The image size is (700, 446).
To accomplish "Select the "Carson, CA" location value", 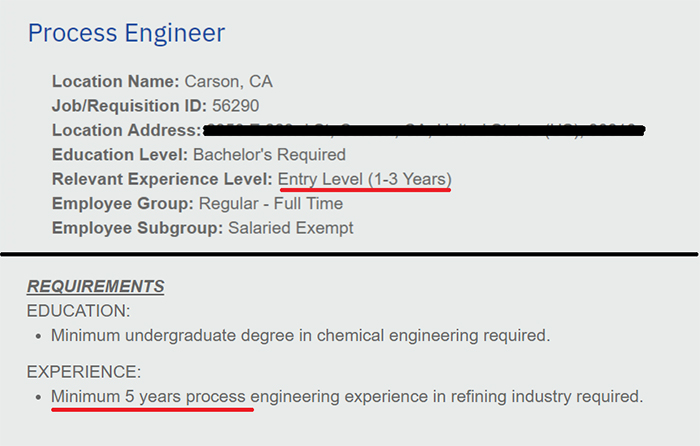I will click(x=229, y=81).
